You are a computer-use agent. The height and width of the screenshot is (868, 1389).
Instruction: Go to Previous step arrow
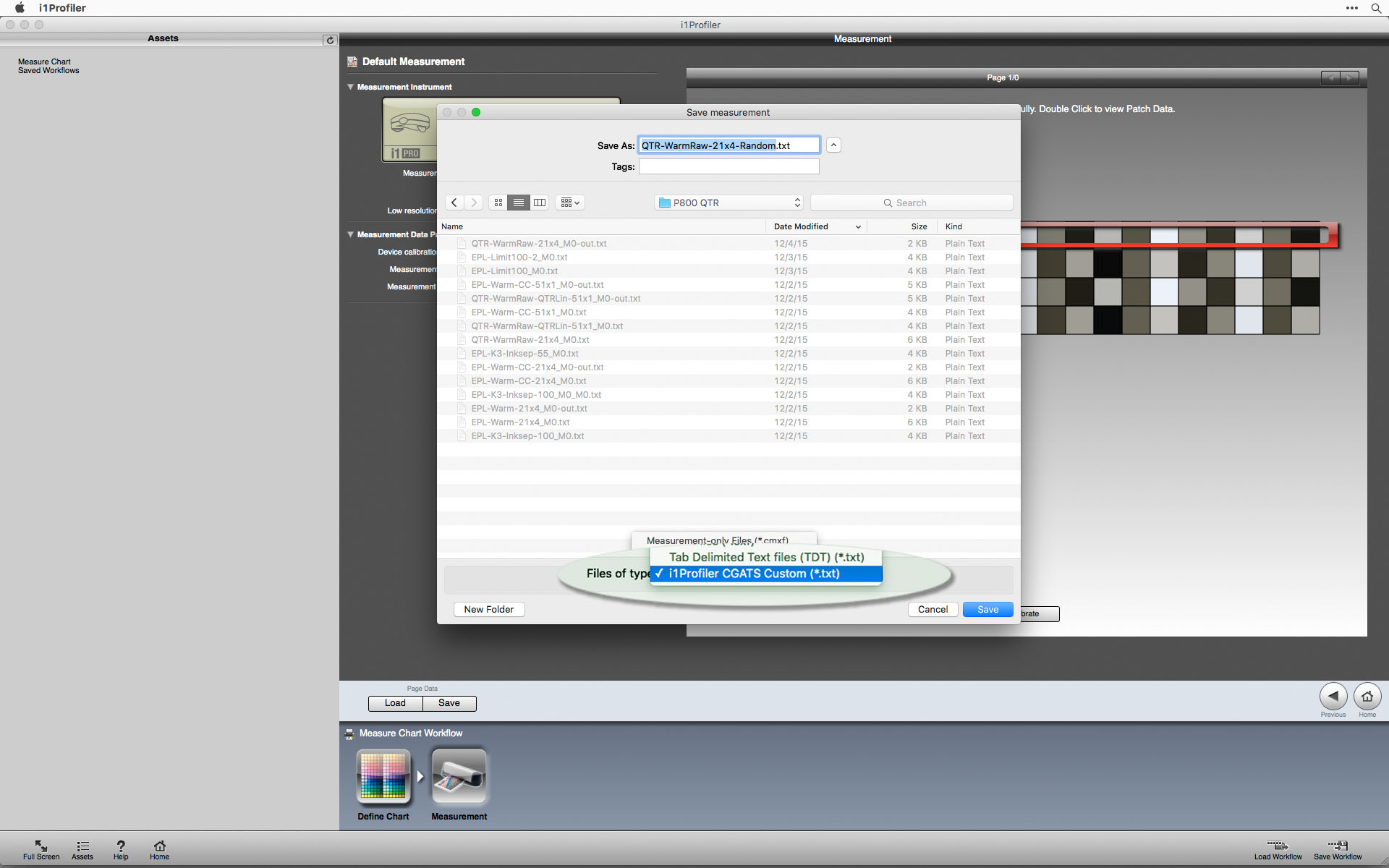(1333, 697)
